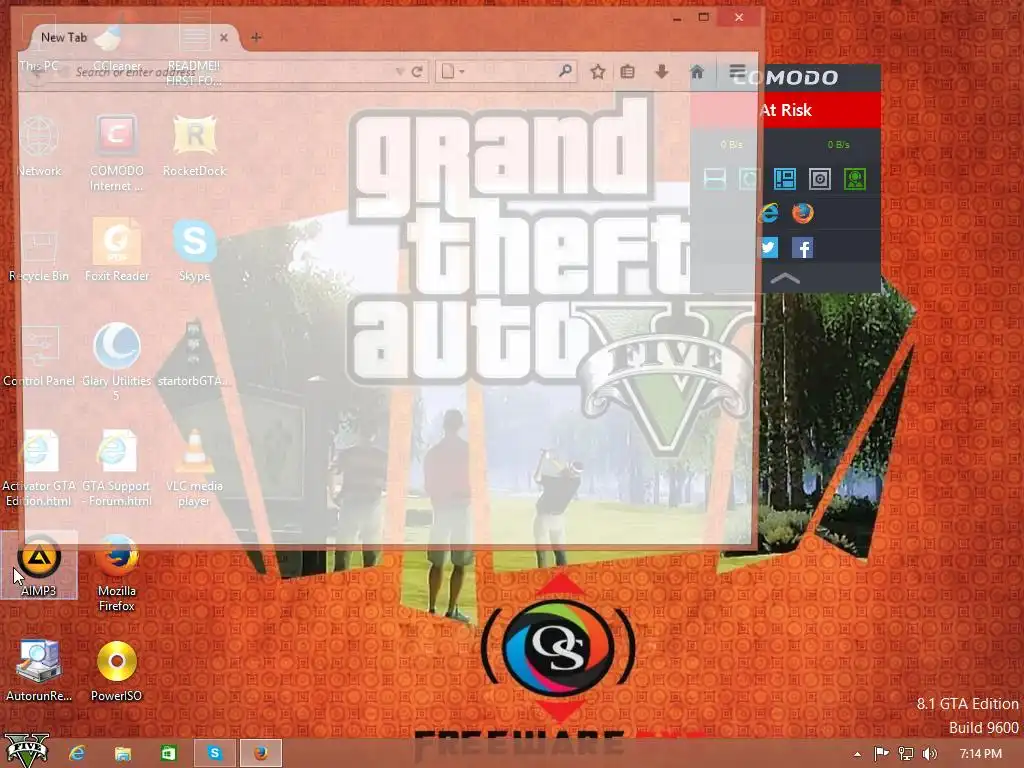
Task: Launch Internet Explorer from COMODO widget
Action: (x=769, y=213)
